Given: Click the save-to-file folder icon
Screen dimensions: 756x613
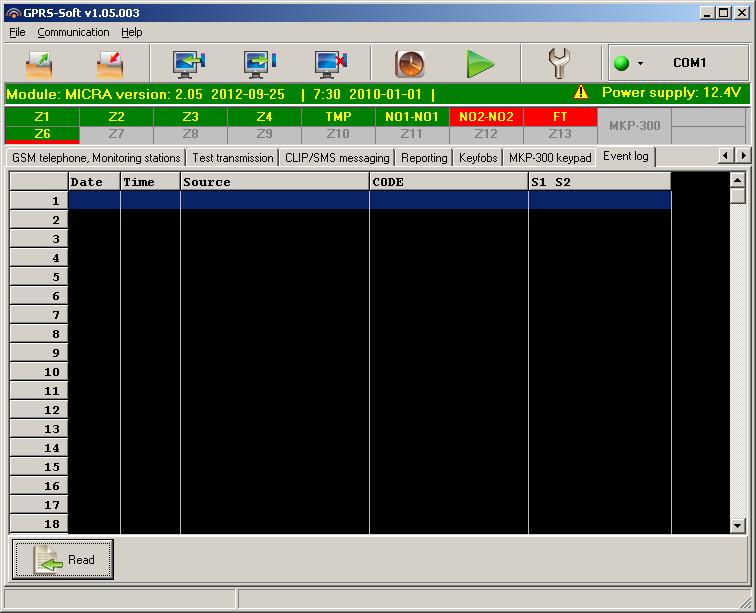Looking at the screenshot, I should pyautogui.click(x=110, y=64).
